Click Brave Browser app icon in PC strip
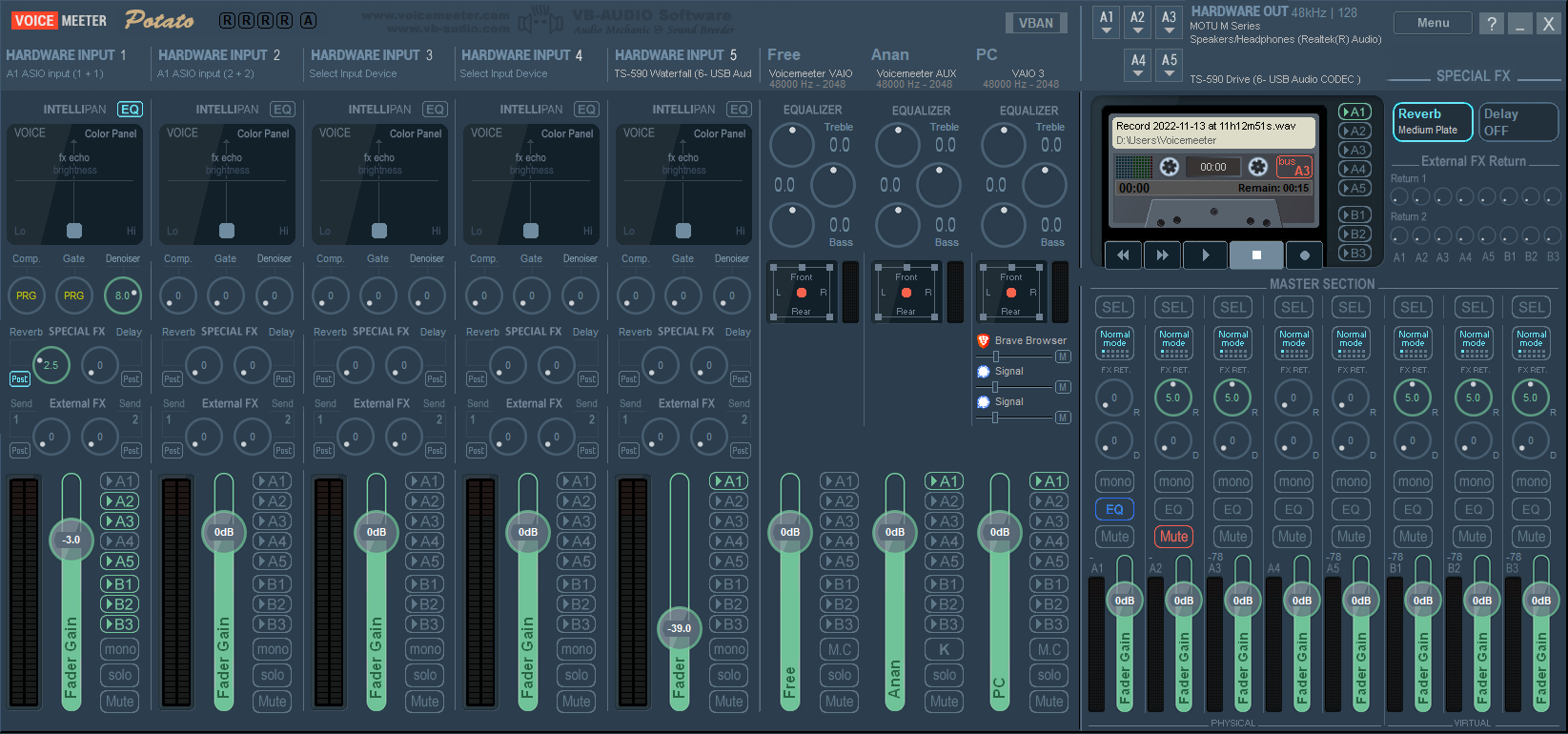The image size is (1568, 734). click(984, 340)
